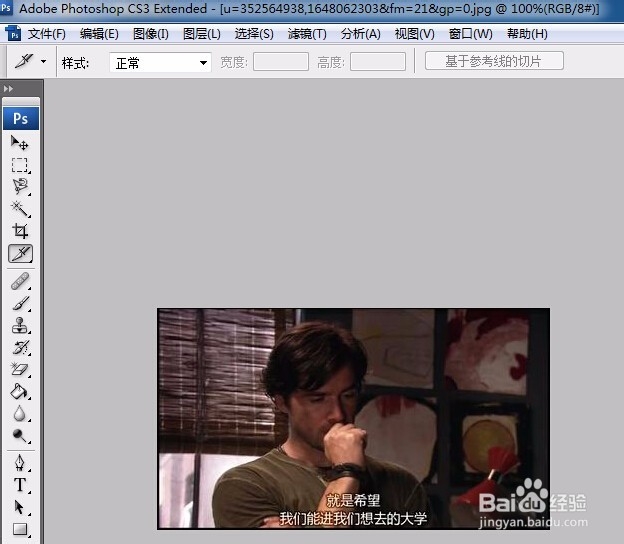Select the Rectangular Marquee tool
Screen dimensions: 624x544
tap(20, 165)
